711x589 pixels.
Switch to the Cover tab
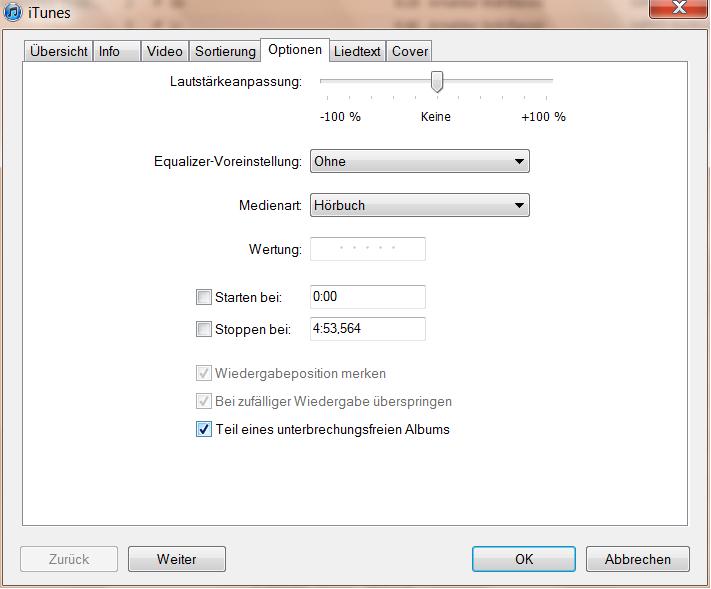409,51
